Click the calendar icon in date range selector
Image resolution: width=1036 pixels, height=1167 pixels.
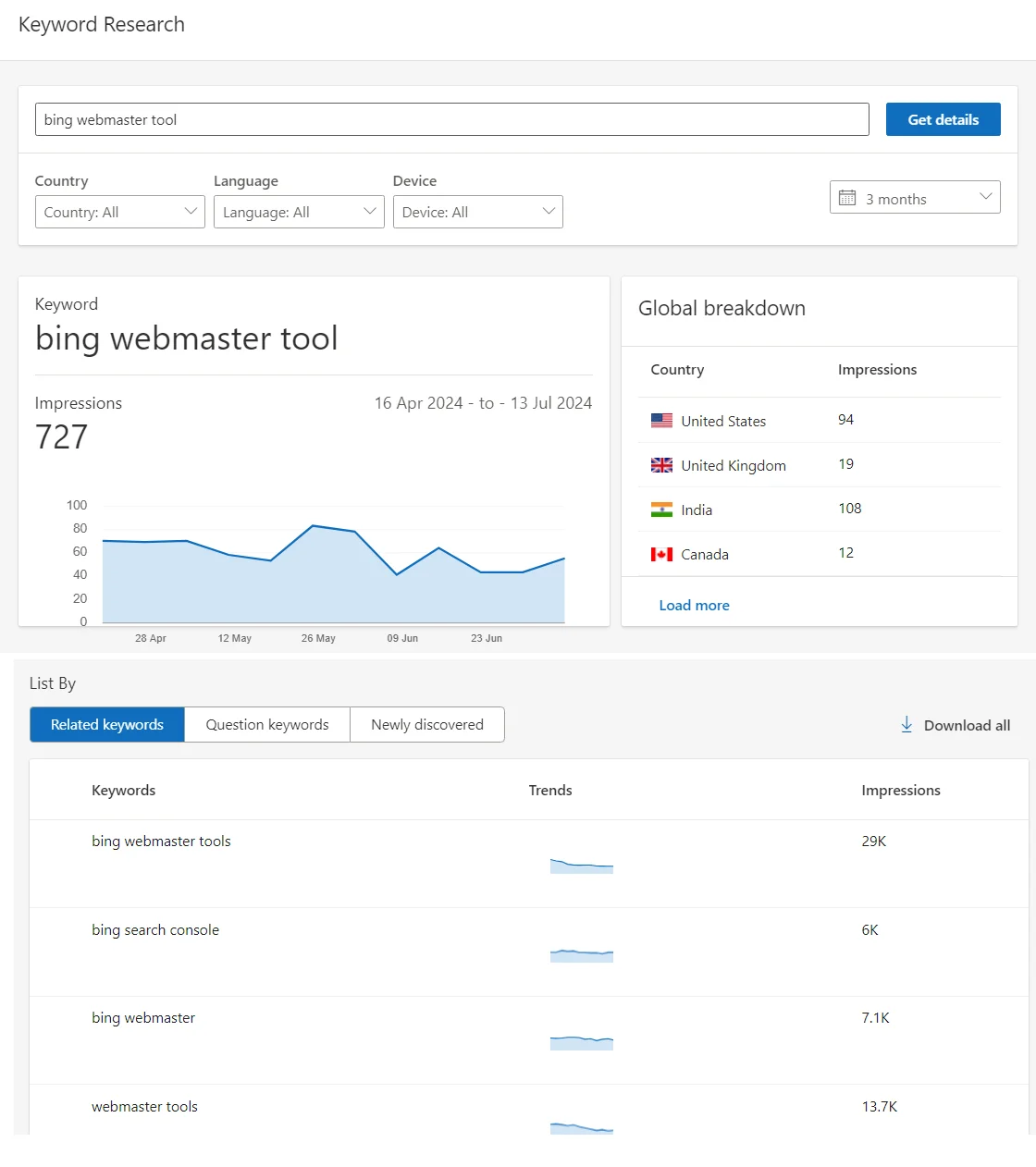coord(847,197)
